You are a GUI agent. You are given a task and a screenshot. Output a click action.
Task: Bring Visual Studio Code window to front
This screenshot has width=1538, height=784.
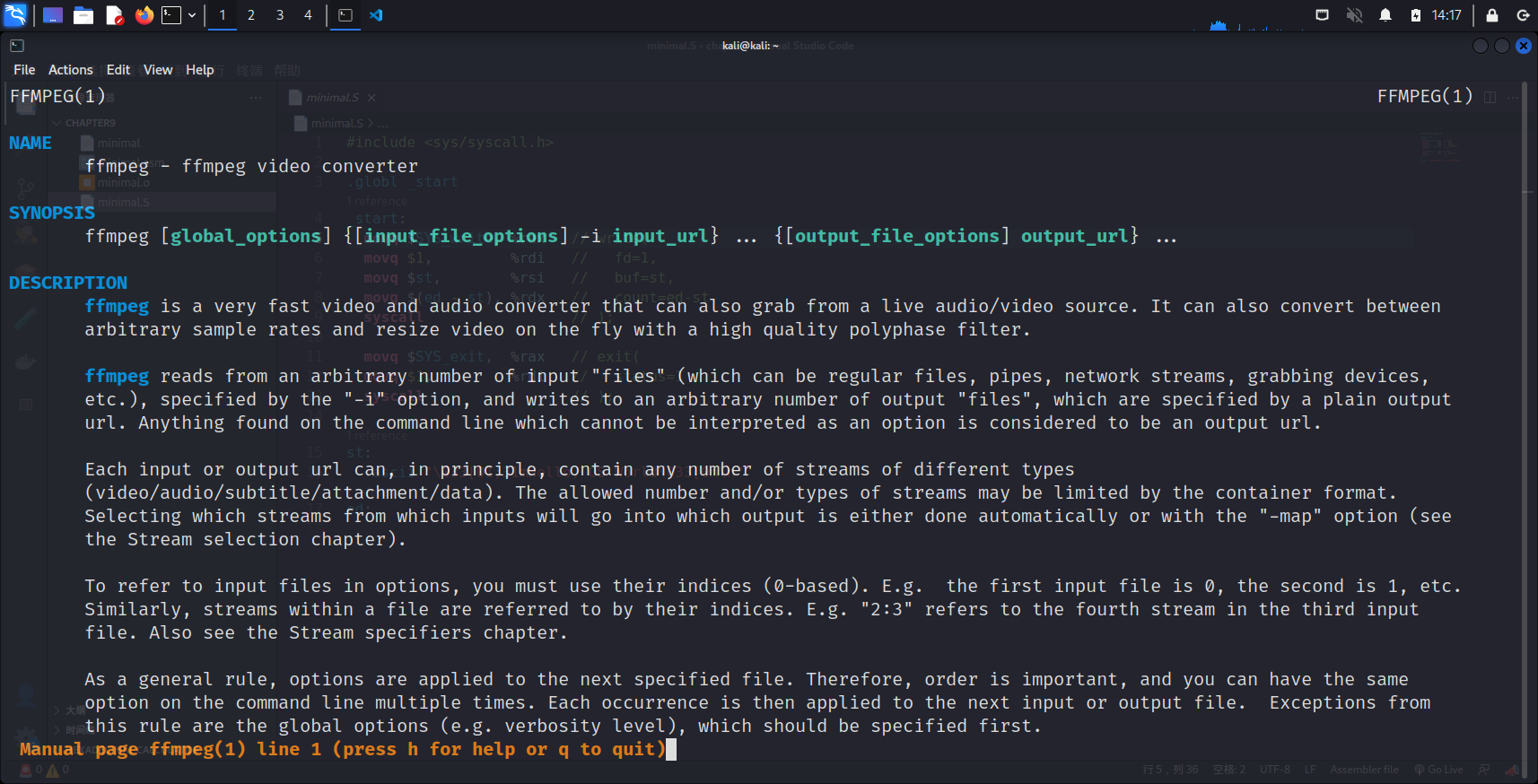click(x=376, y=15)
